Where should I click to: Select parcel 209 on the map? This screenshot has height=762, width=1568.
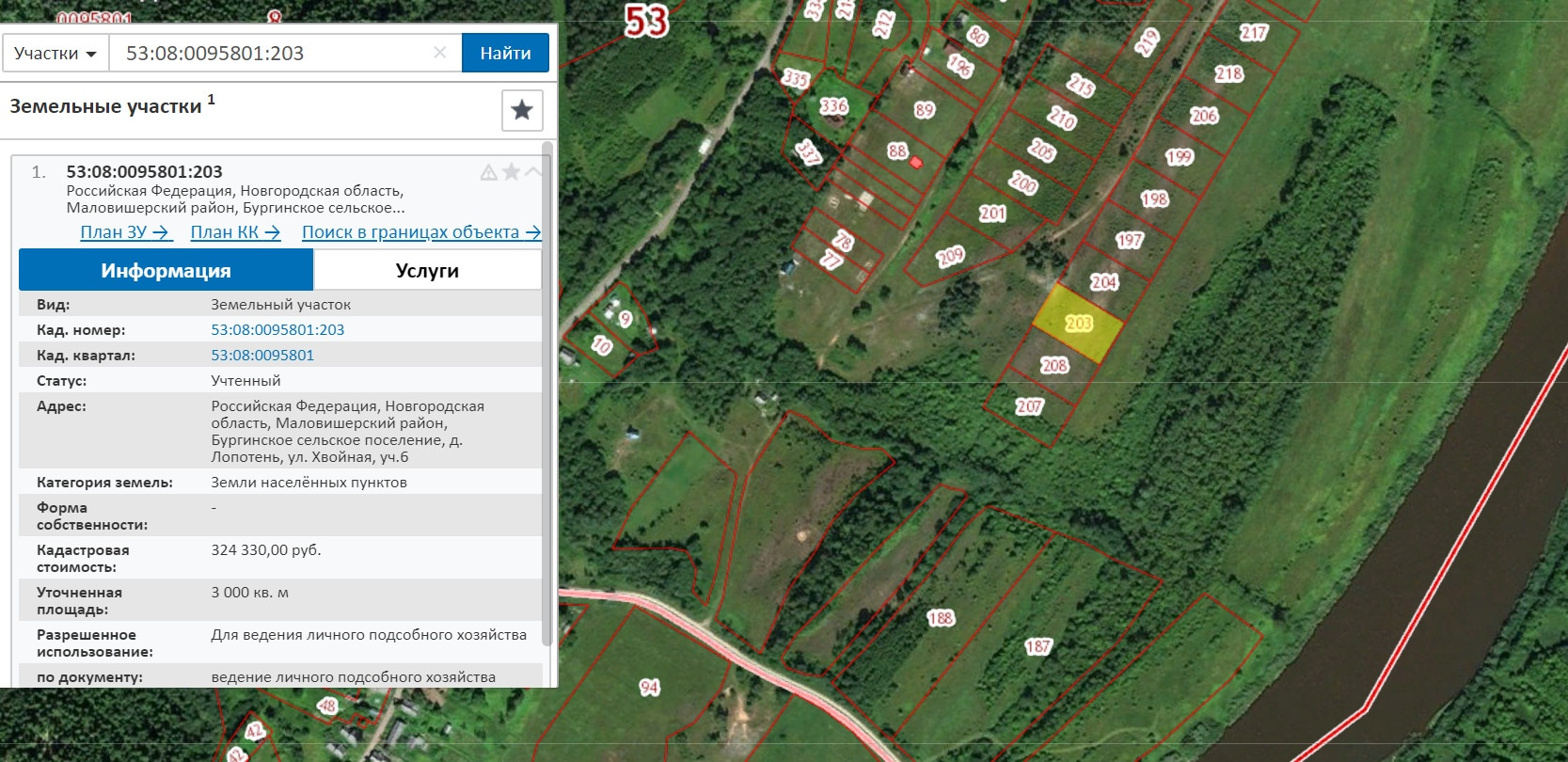click(950, 255)
